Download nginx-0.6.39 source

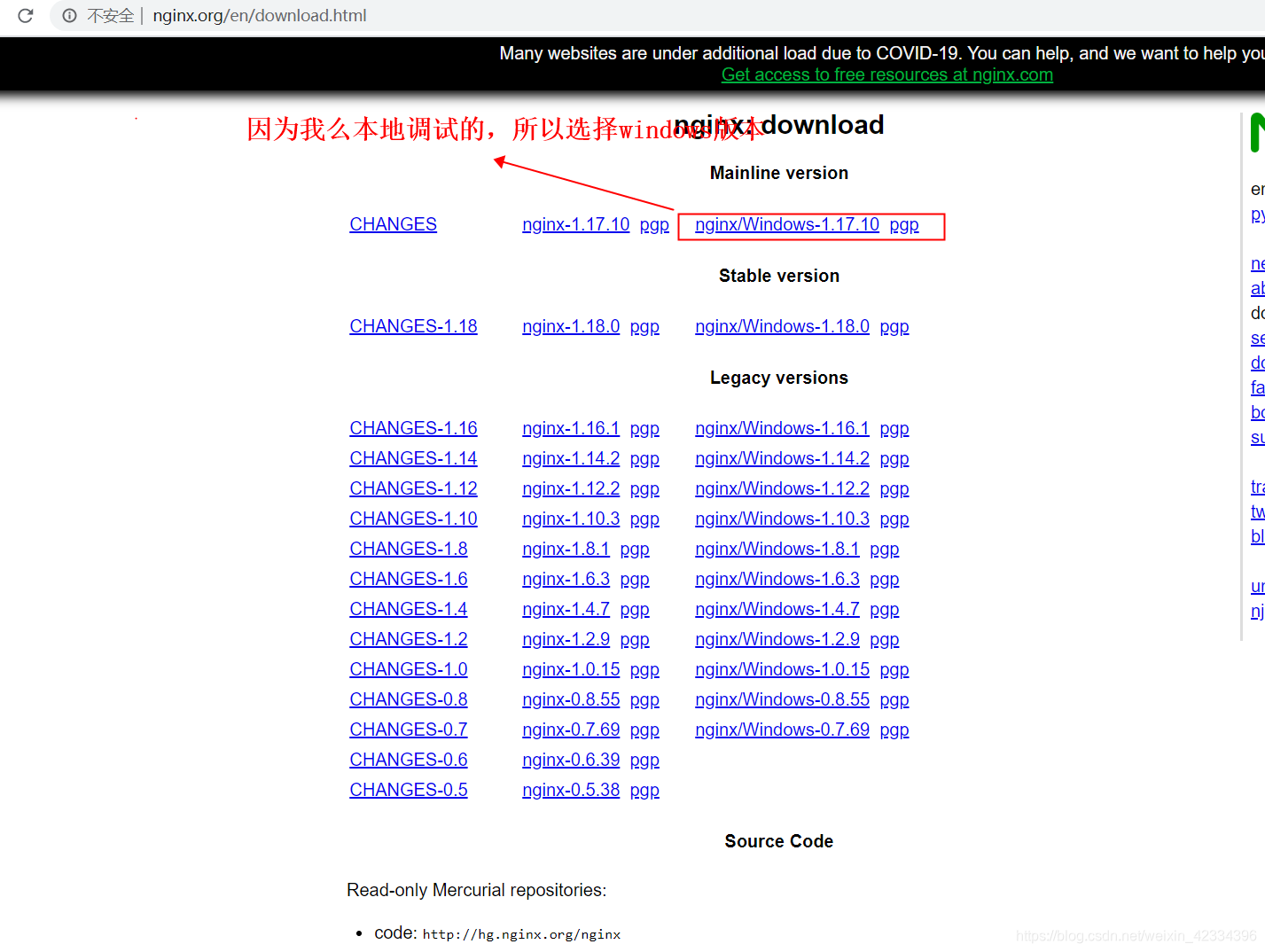(x=571, y=760)
